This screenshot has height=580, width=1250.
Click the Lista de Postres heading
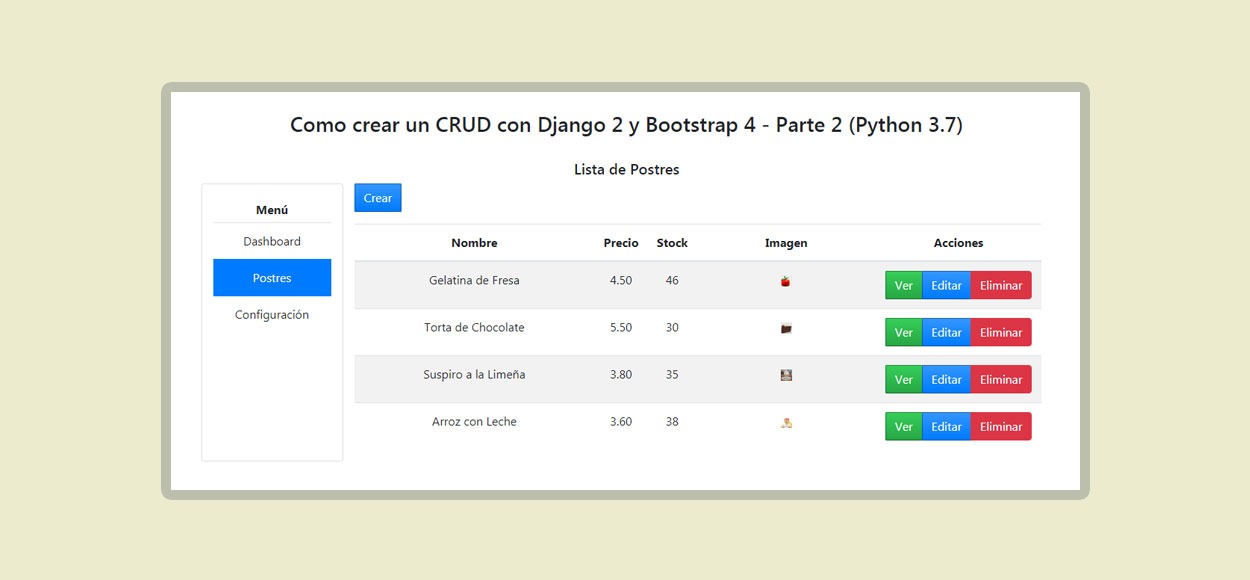coord(626,169)
